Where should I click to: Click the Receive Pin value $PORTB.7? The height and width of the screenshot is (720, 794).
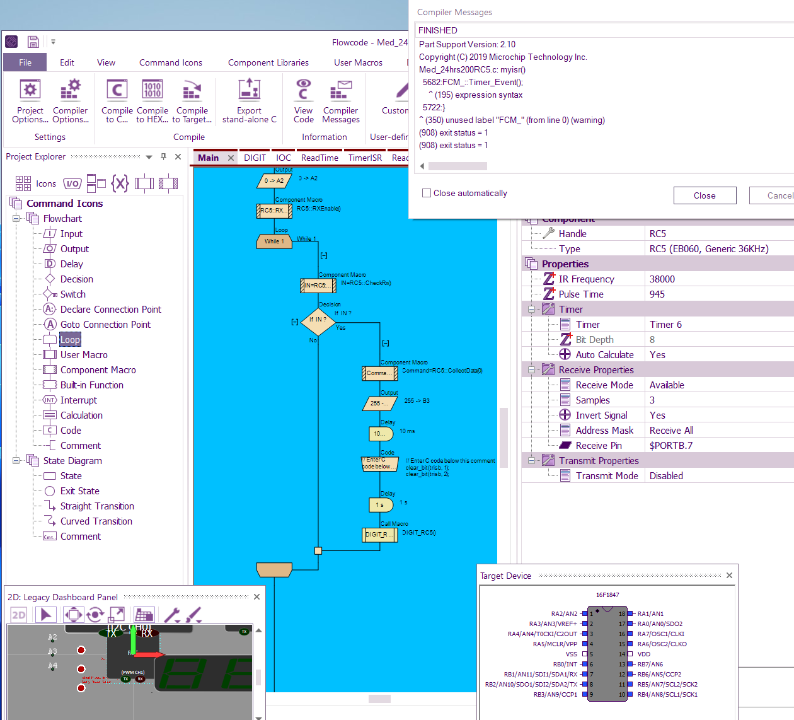point(671,446)
